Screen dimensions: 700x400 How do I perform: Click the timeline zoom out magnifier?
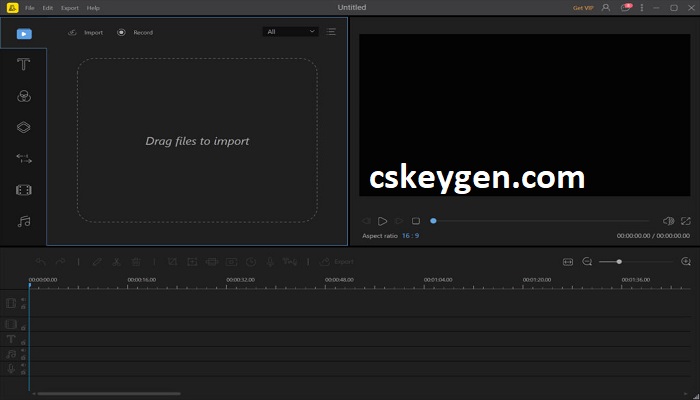[587, 262]
